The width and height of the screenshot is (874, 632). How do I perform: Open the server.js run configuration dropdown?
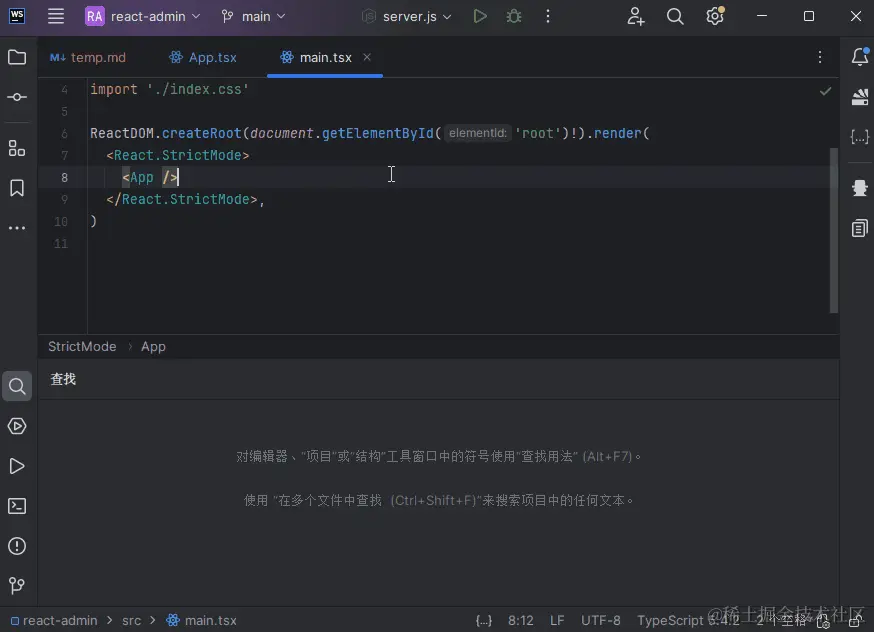point(407,16)
